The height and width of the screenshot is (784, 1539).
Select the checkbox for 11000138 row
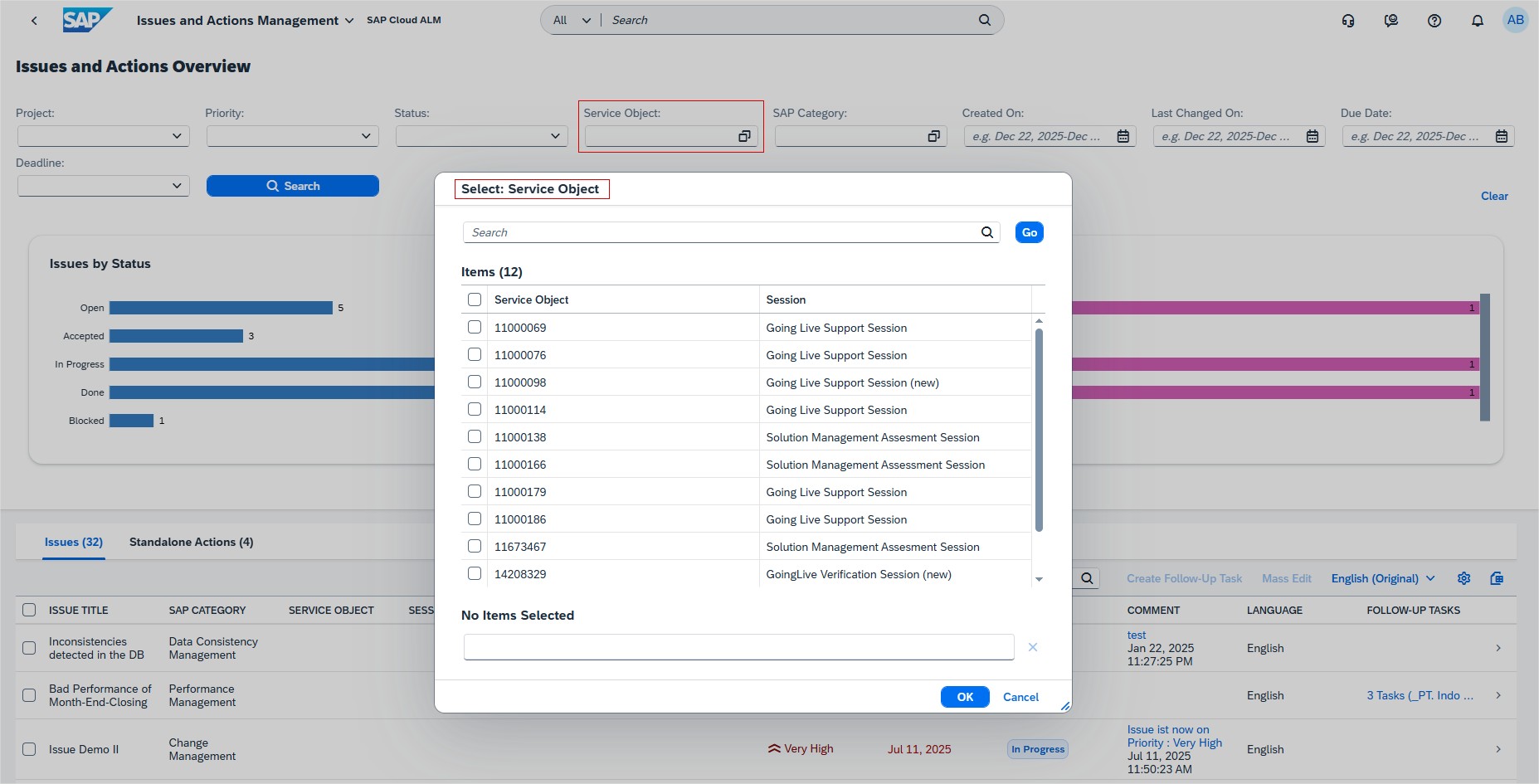tap(475, 437)
